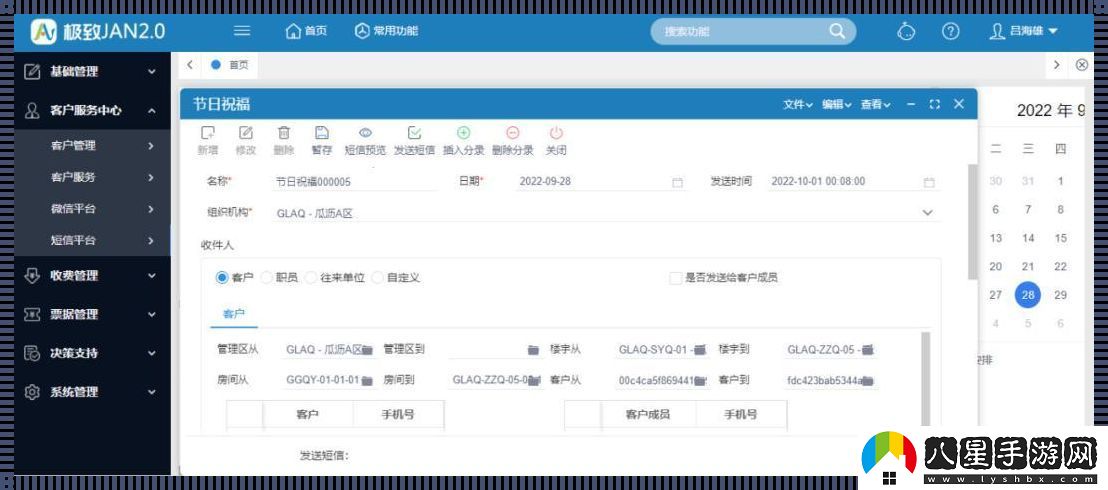Expand 票据管理 sidebar section

[x=92, y=315]
